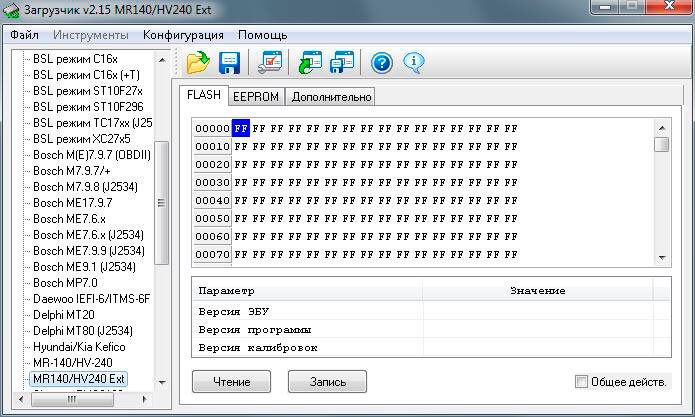
Task: Open the Помощь menu
Action: tap(262, 35)
